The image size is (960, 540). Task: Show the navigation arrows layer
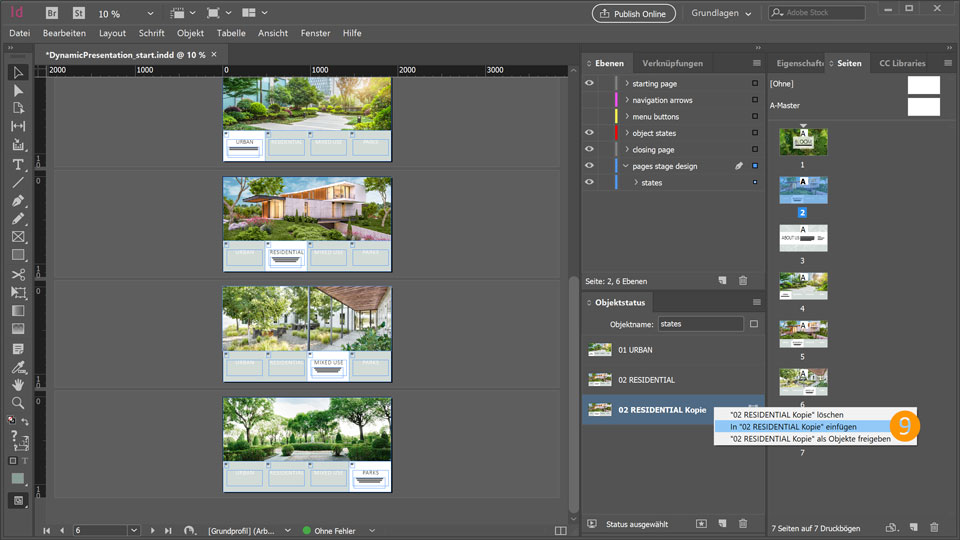pos(589,100)
